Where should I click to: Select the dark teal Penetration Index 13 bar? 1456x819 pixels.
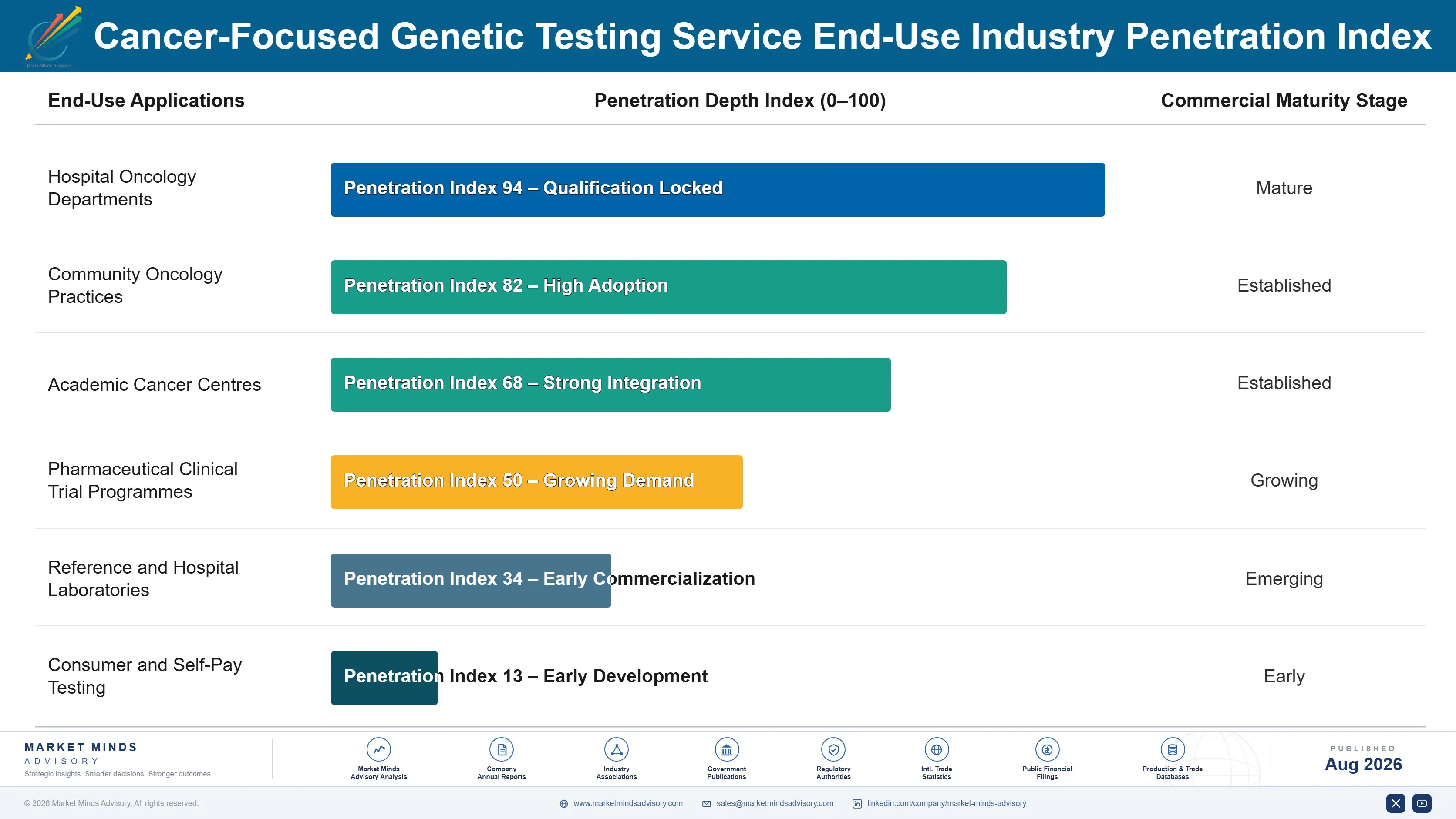tap(384, 678)
